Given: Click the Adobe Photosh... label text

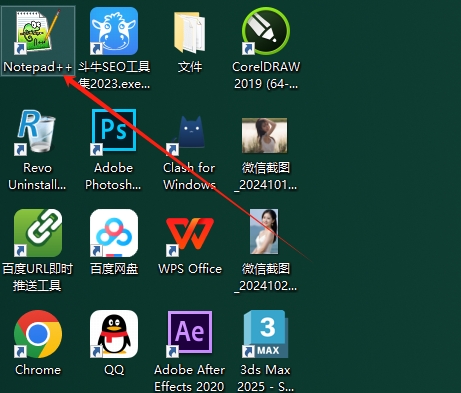Looking at the screenshot, I should [113, 176].
